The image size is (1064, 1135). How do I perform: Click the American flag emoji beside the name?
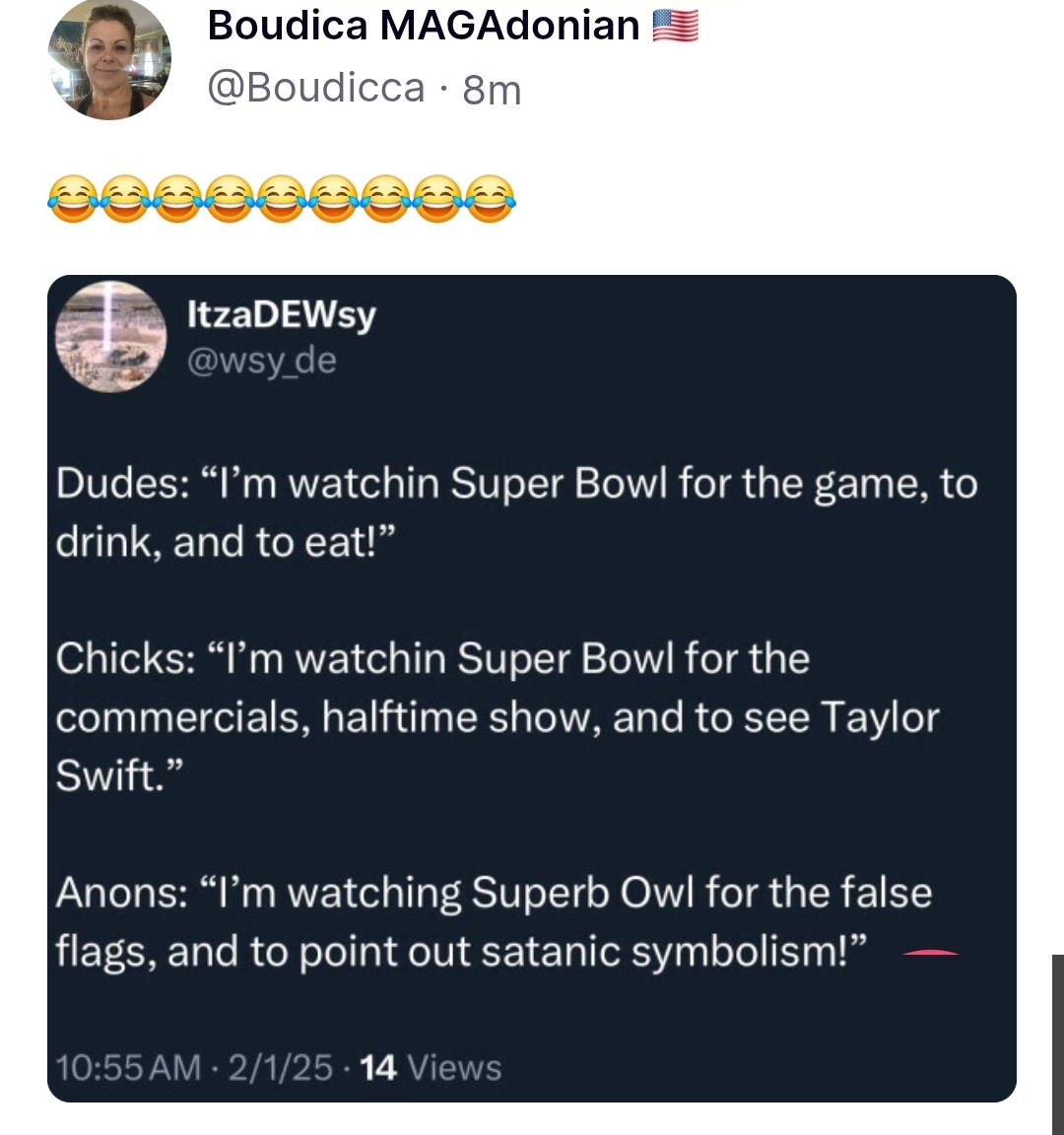click(676, 26)
